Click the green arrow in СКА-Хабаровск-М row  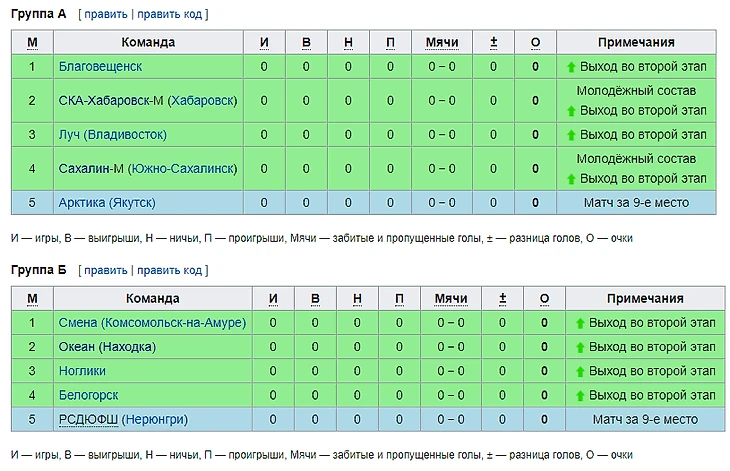[571, 110]
